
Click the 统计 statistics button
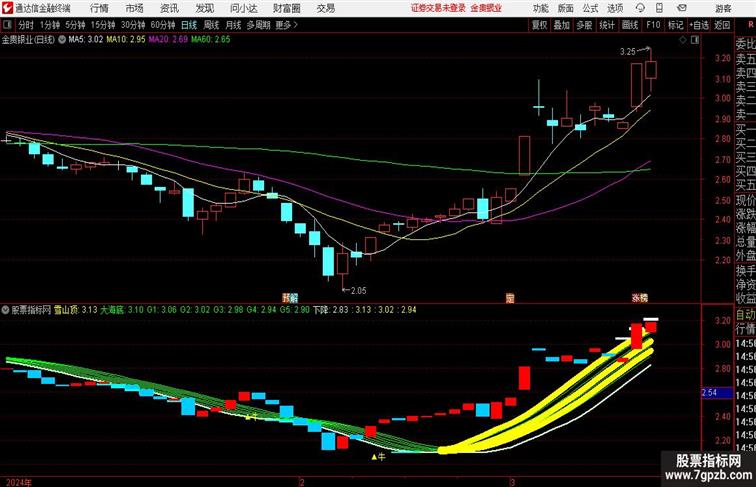pyautogui.click(x=607, y=25)
